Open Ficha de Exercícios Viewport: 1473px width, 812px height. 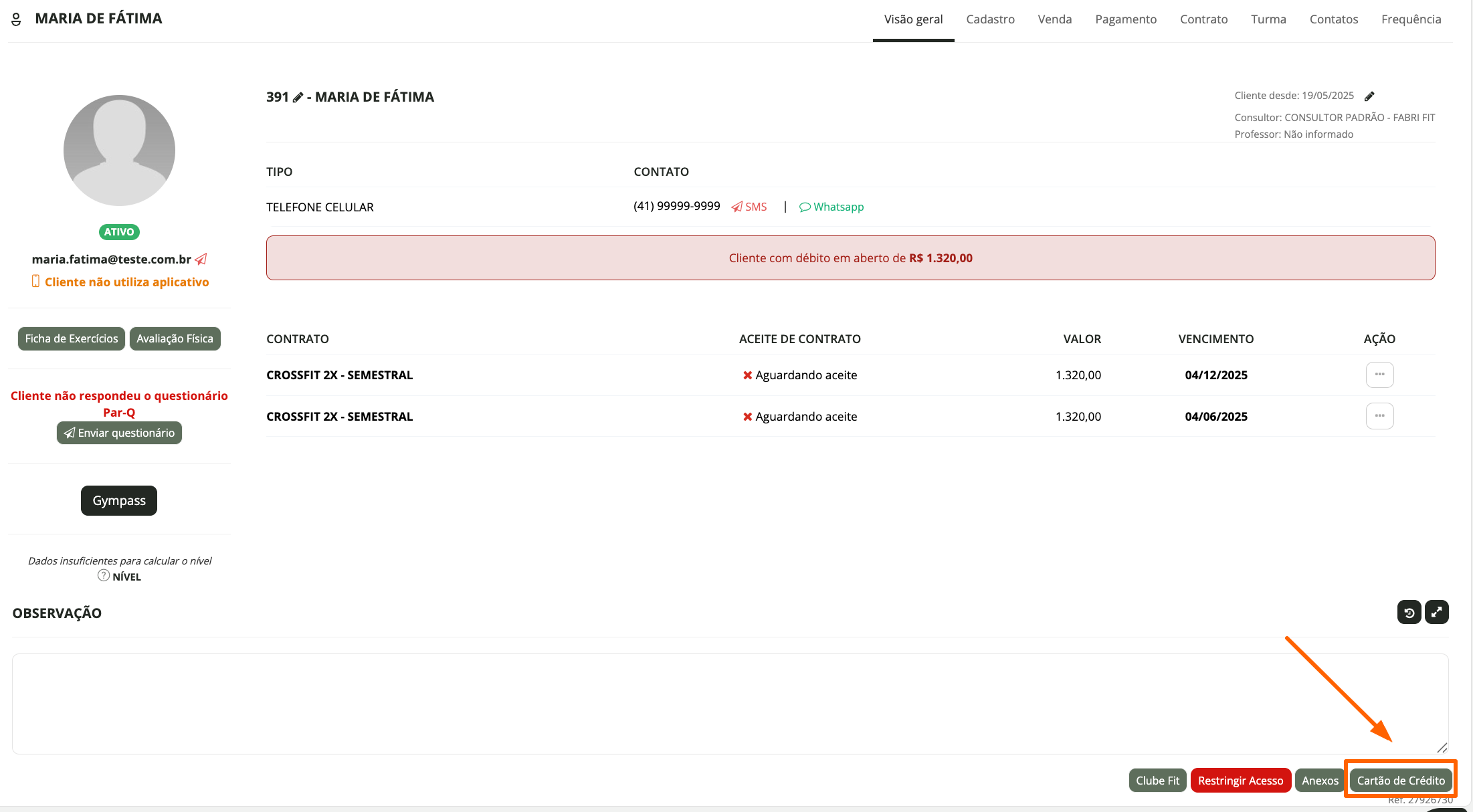click(x=72, y=338)
